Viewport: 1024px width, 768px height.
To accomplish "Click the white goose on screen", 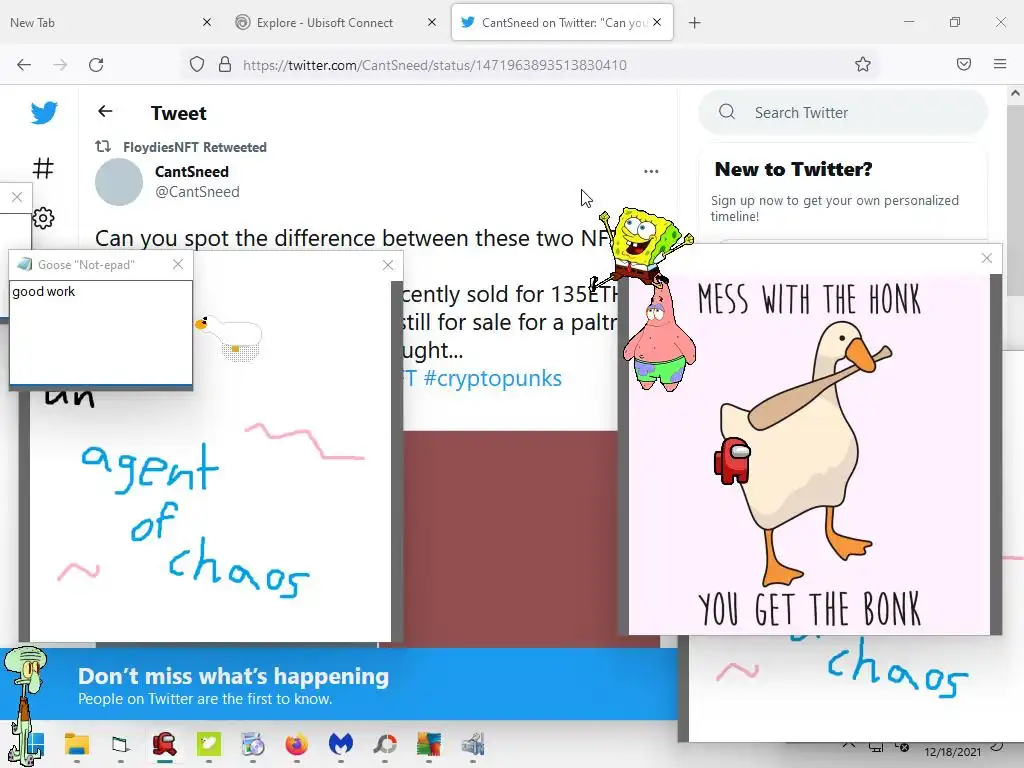I will 230,338.
